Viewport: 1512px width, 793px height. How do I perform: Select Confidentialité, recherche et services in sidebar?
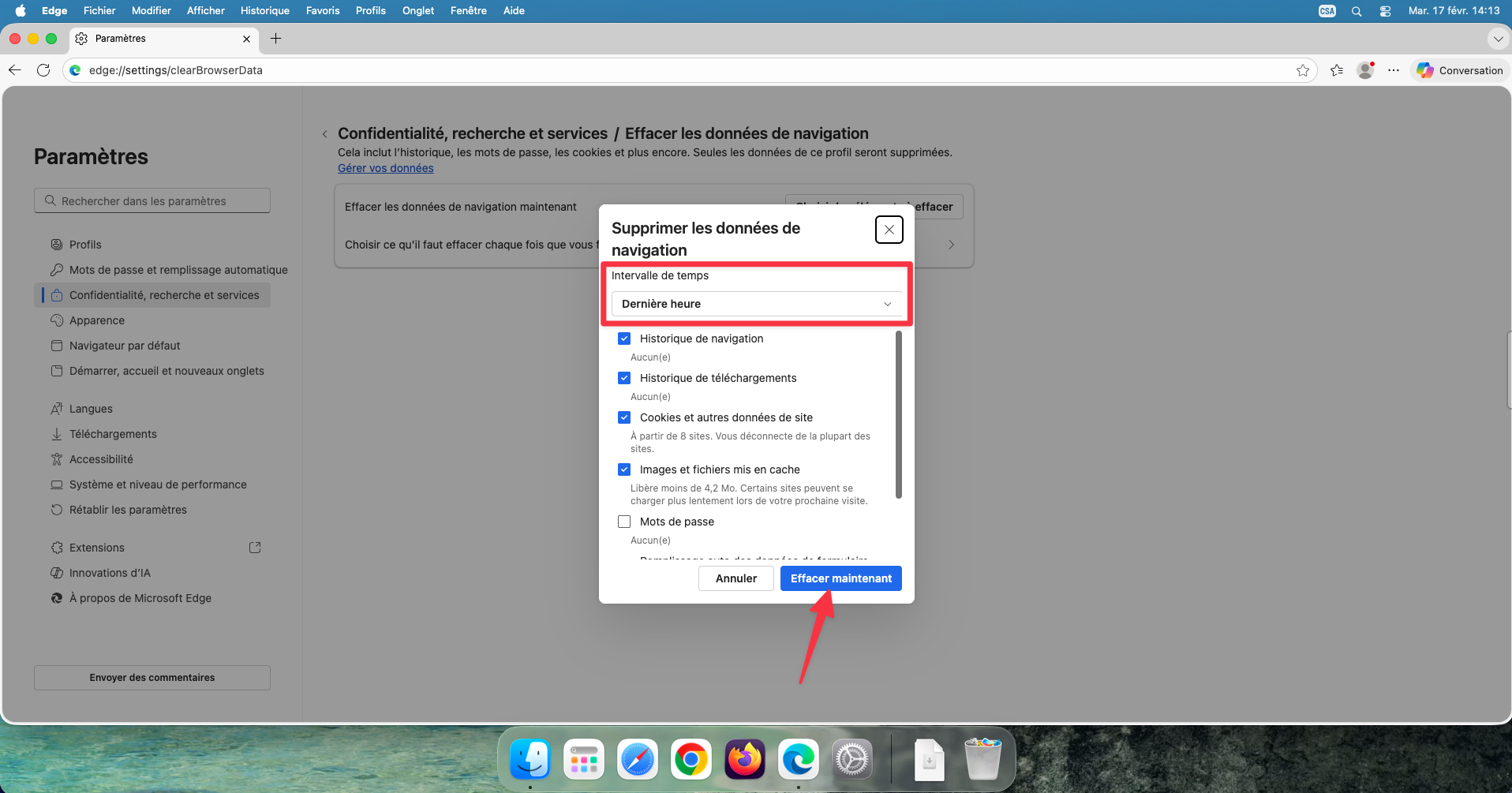tap(152, 295)
